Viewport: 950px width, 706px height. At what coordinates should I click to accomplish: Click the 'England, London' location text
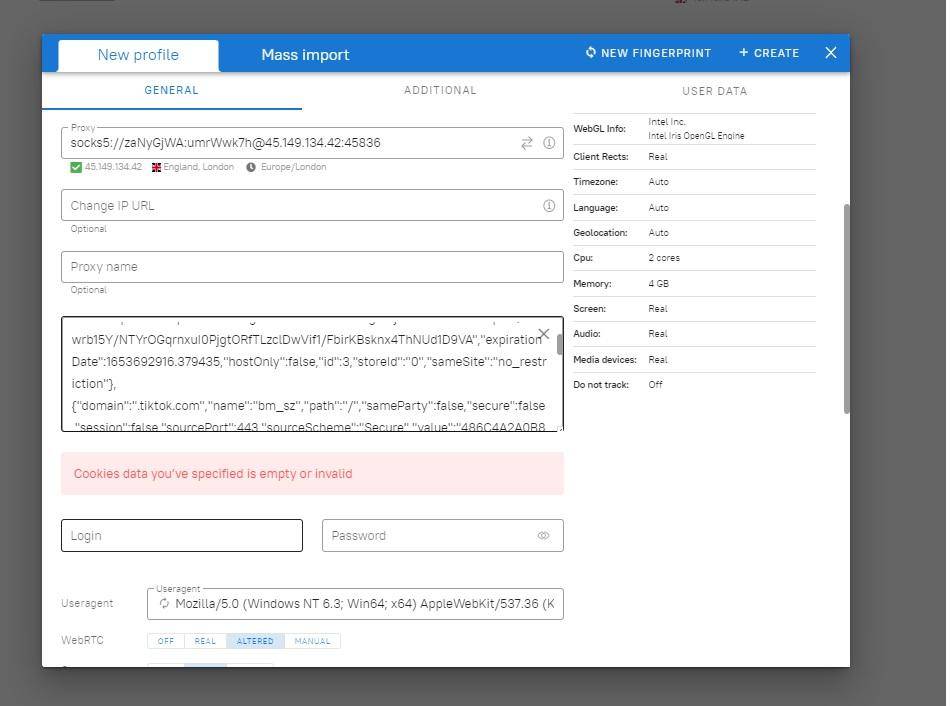tap(198, 167)
